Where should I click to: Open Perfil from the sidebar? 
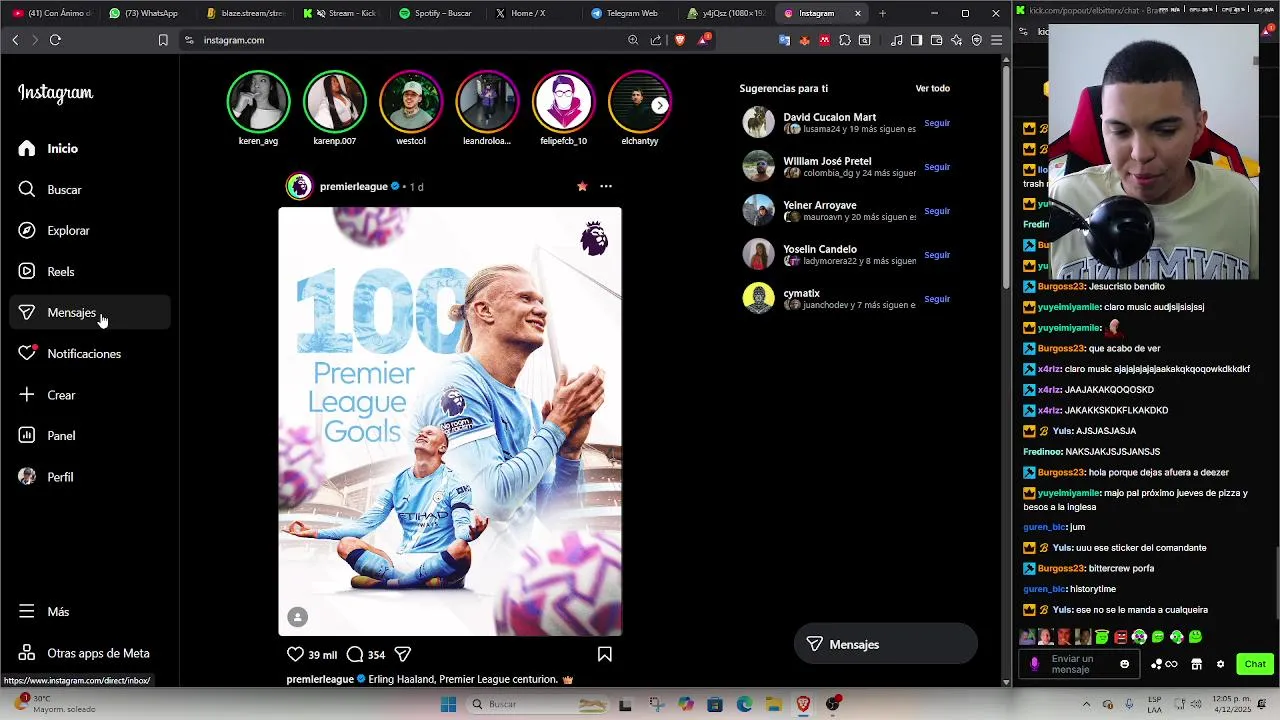(90, 477)
